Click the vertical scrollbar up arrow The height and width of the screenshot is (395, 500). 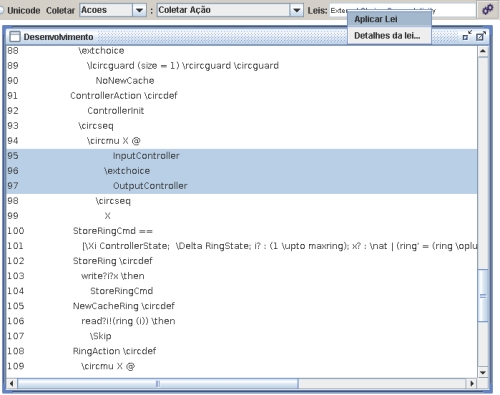(x=483, y=51)
